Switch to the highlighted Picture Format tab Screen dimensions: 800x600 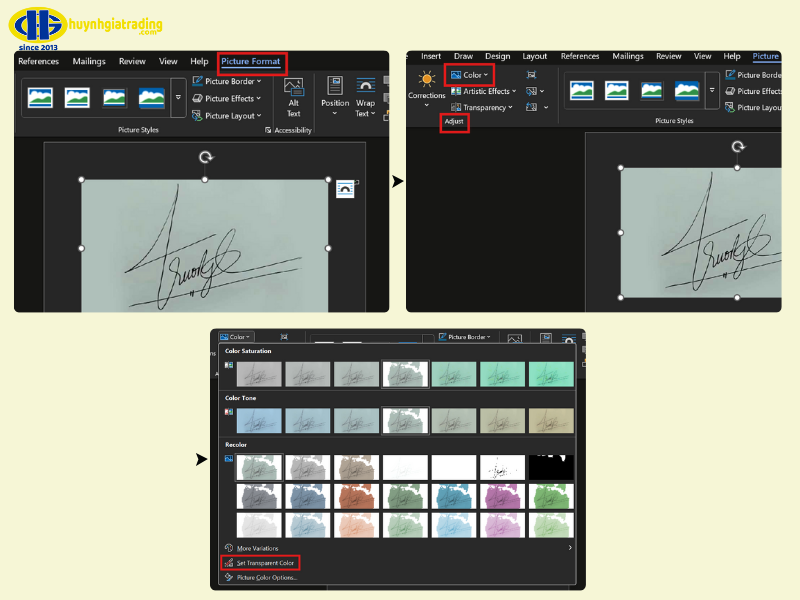[251, 62]
